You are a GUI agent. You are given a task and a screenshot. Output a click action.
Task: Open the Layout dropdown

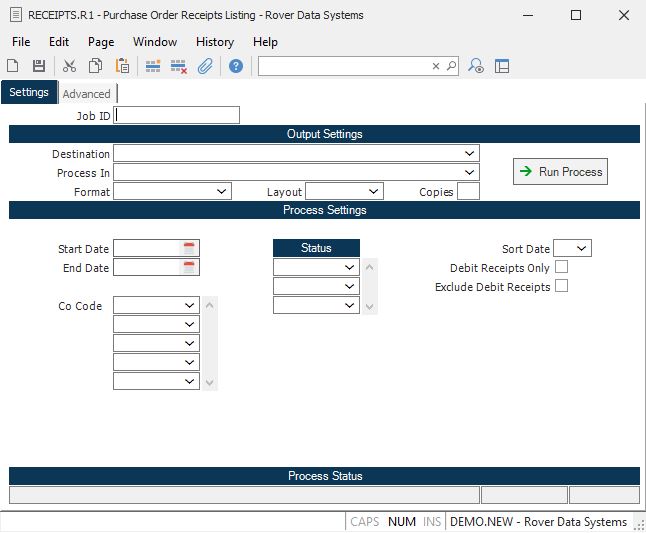[374, 191]
